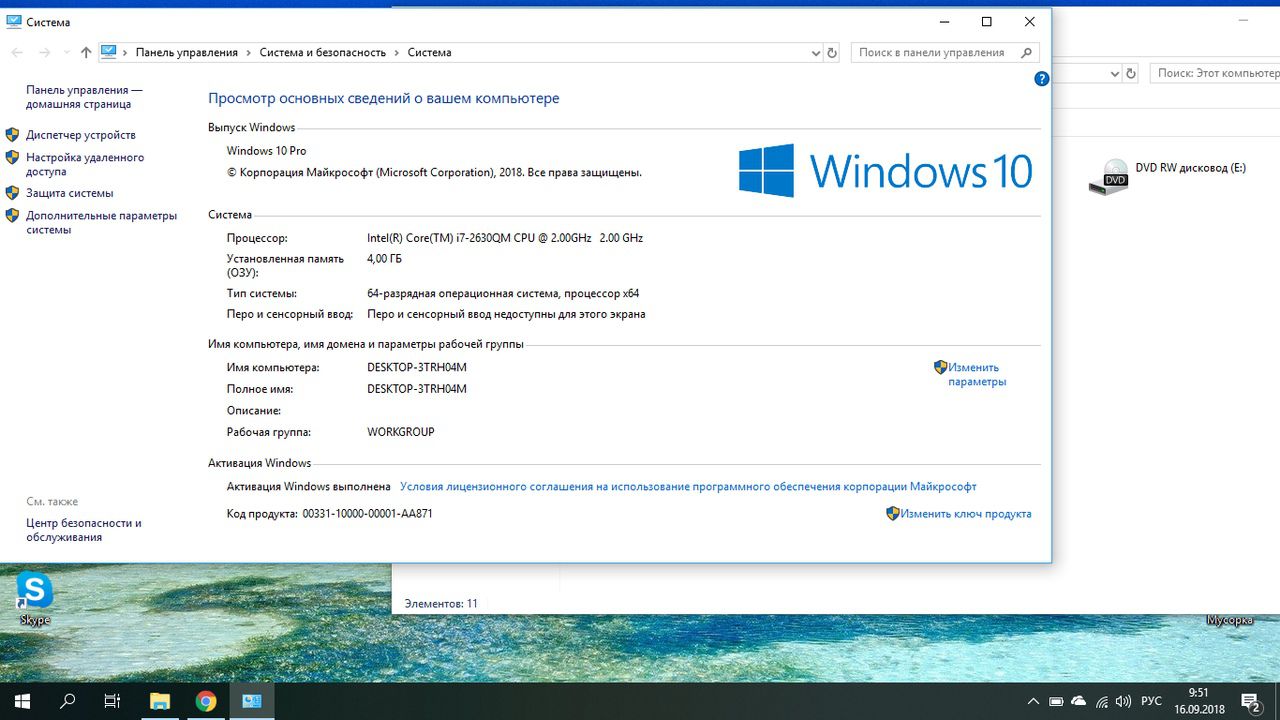The image size is (1280, 720).
Task: Open the recent locations dropdown arrow
Action: [x=66, y=52]
